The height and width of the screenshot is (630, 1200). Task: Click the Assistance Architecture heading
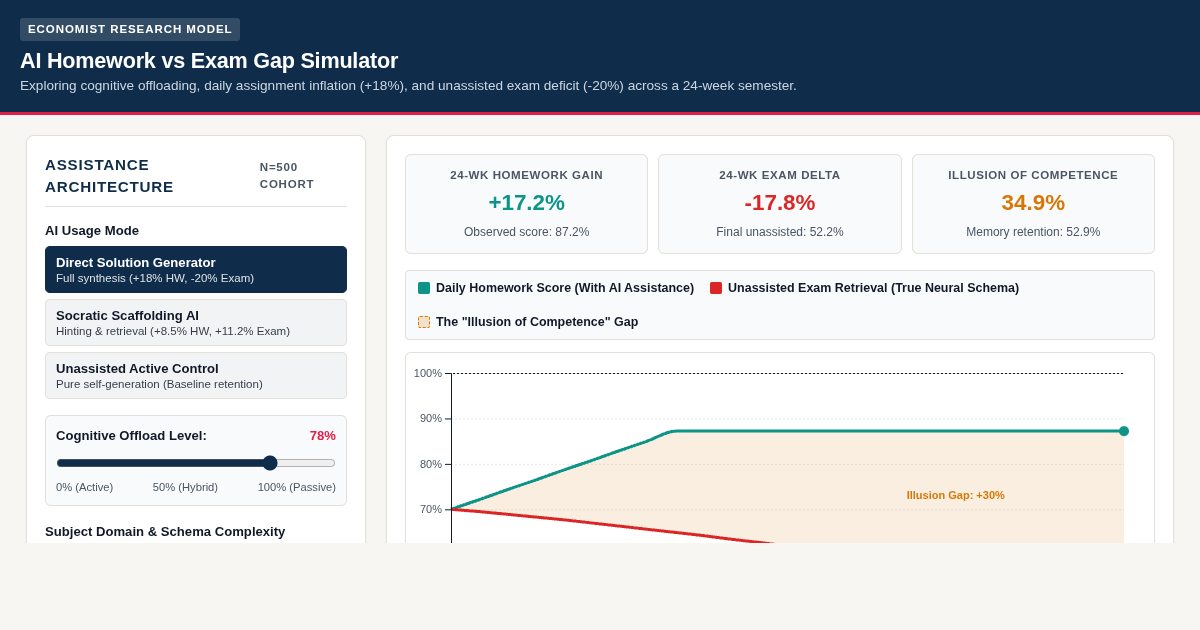pyautogui.click(x=110, y=176)
